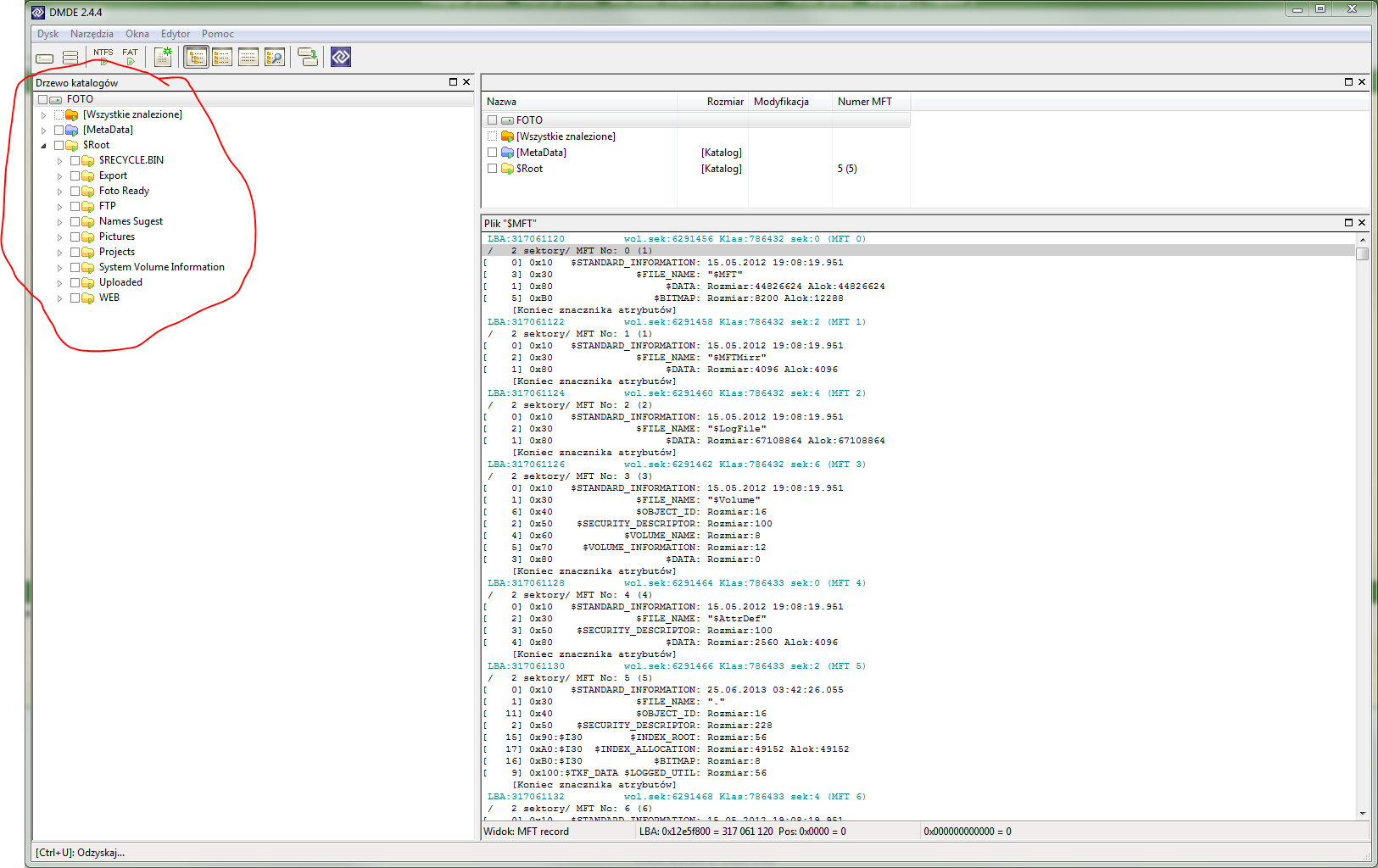Viewport: 1378px width, 868px height.
Task: Toggle the directory tree view icon
Action: tap(196, 57)
